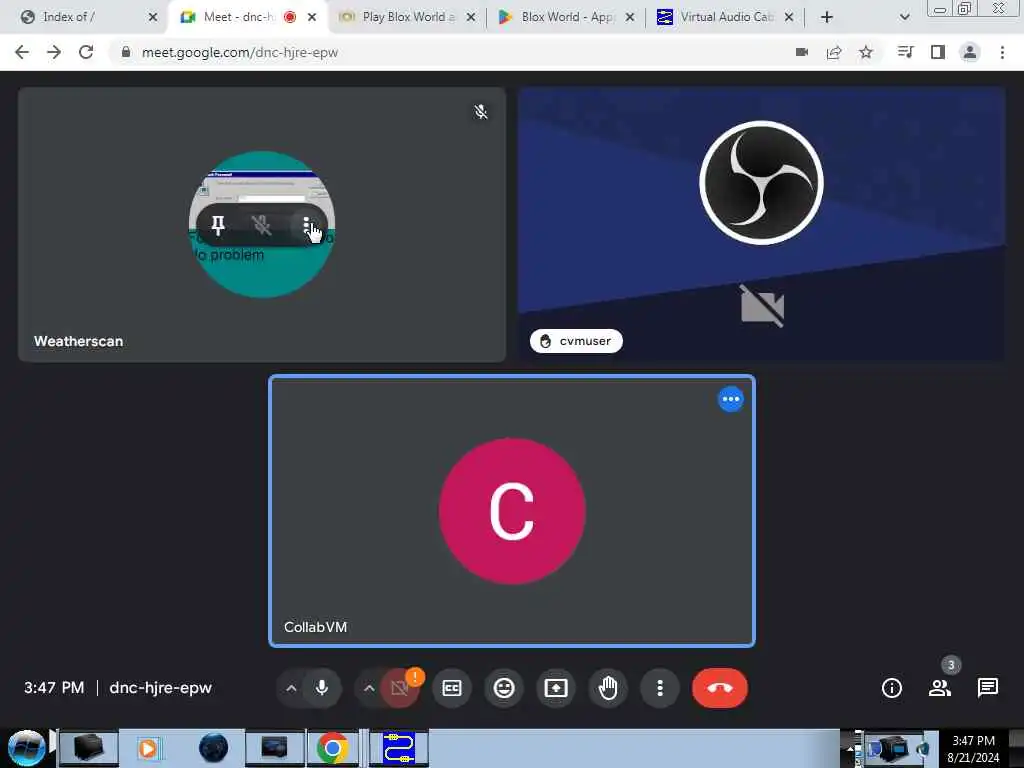Toggle the microphone in Meet controls

321,688
